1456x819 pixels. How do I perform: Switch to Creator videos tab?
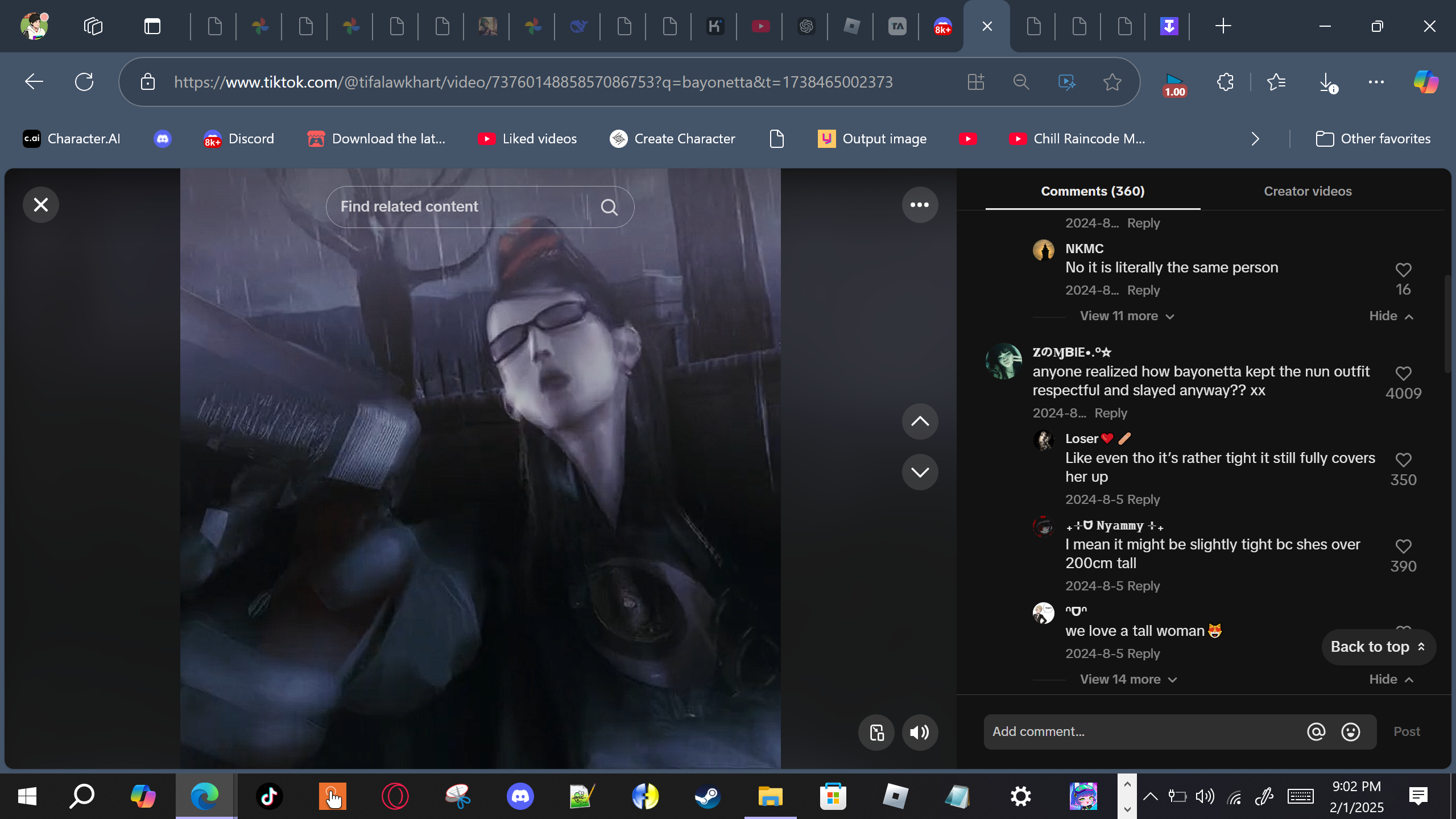pyautogui.click(x=1307, y=192)
